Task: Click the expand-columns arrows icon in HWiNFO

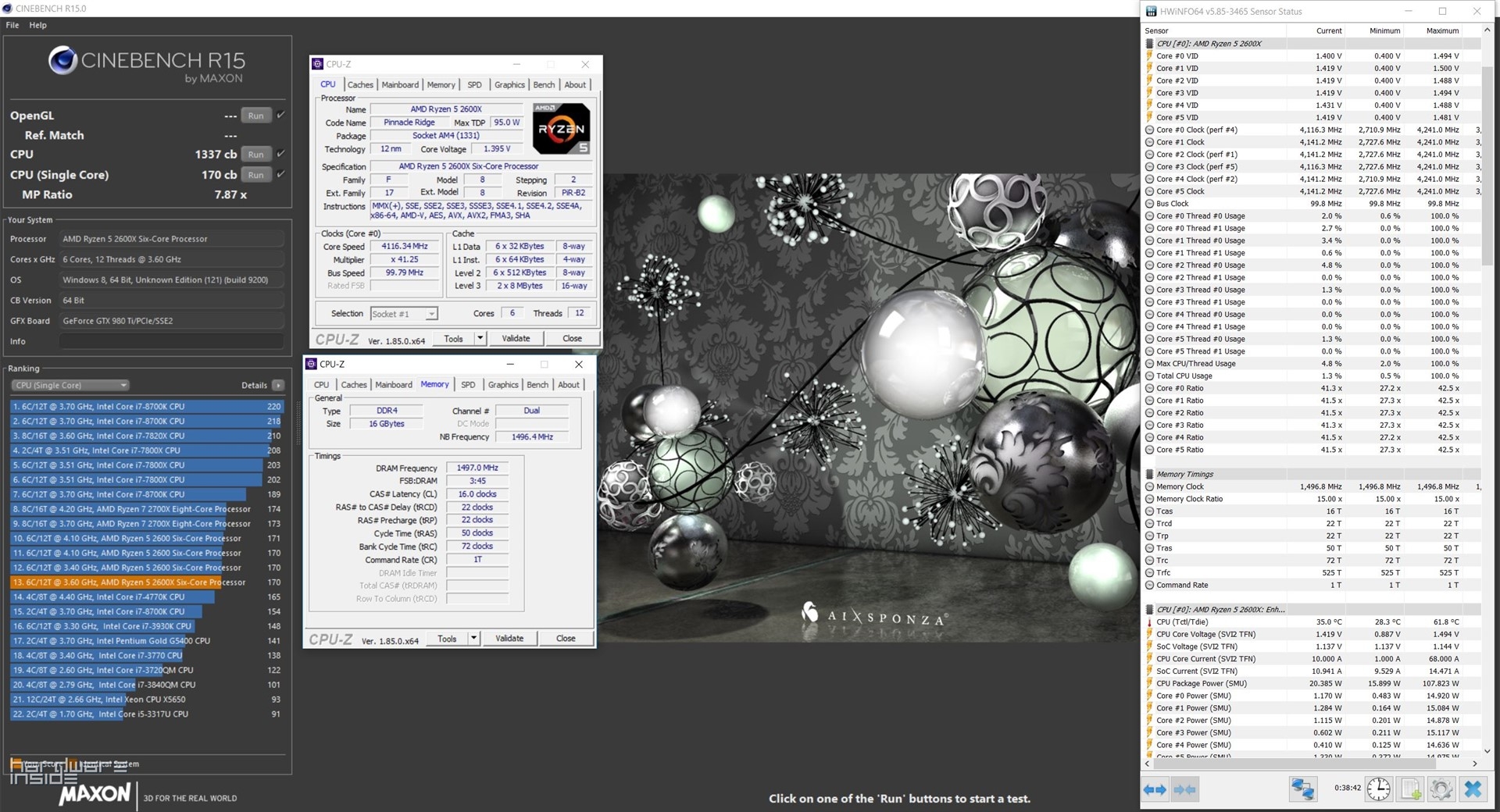Action: click(x=1155, y=789)
